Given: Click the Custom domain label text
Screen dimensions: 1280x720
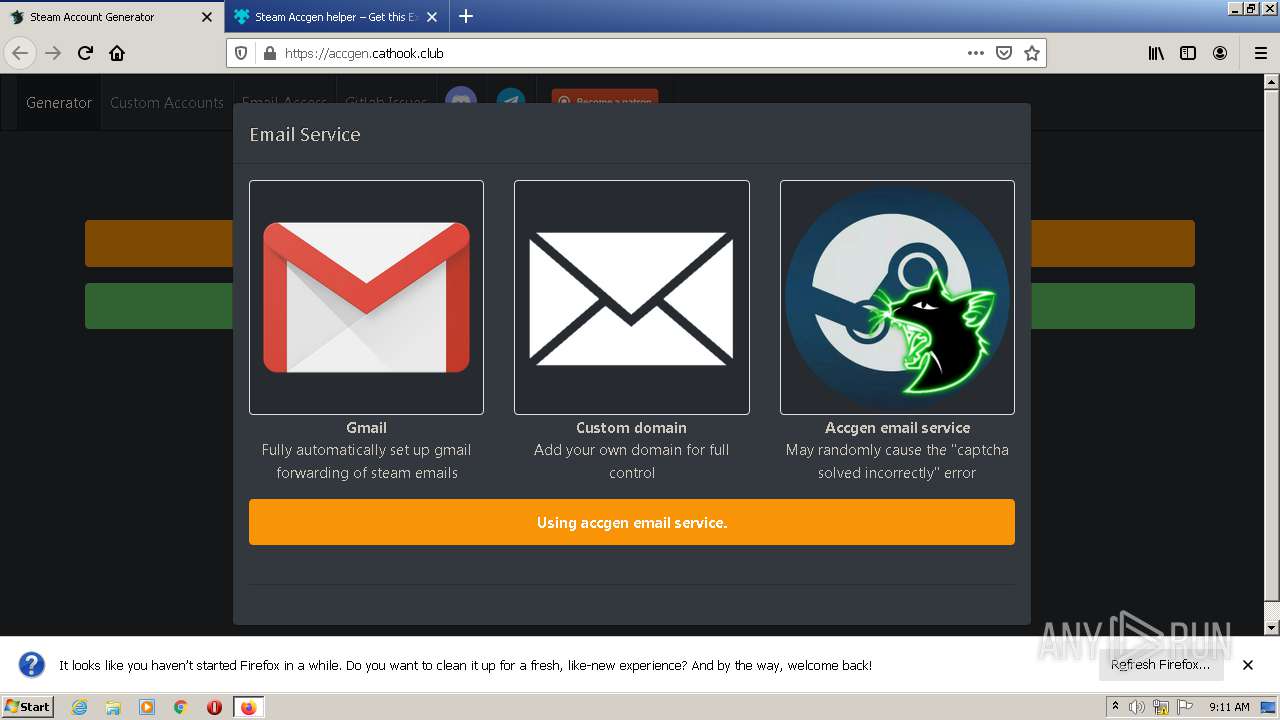Looking at the screenshot, I should [631, 427].
